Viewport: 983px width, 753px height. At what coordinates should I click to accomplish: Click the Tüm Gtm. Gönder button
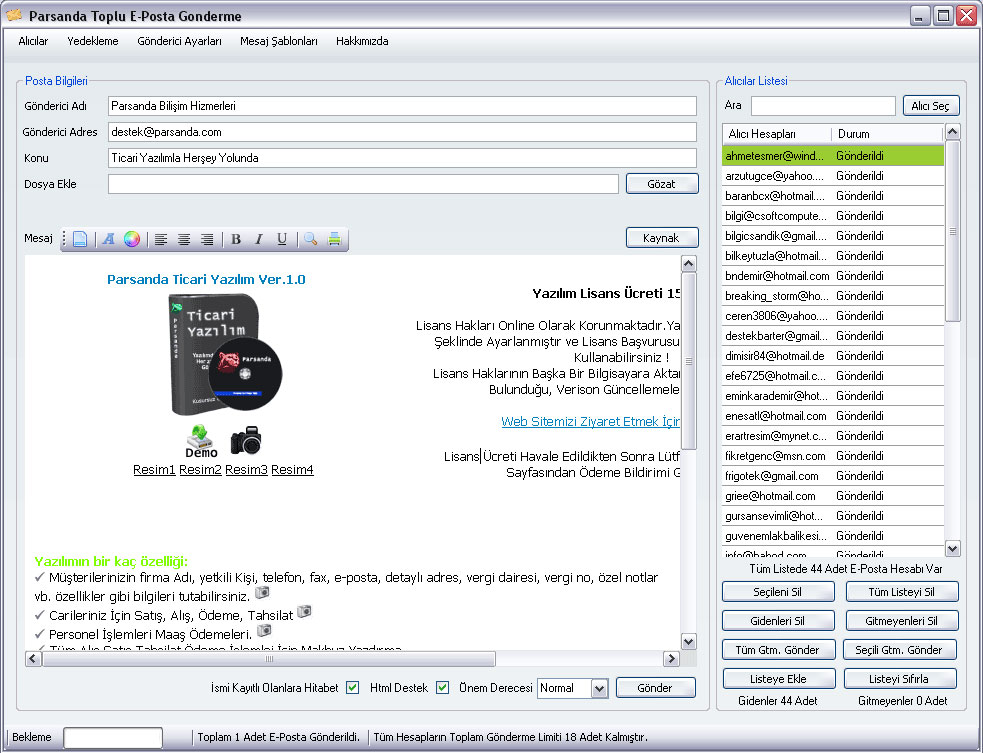click(778, 650)
